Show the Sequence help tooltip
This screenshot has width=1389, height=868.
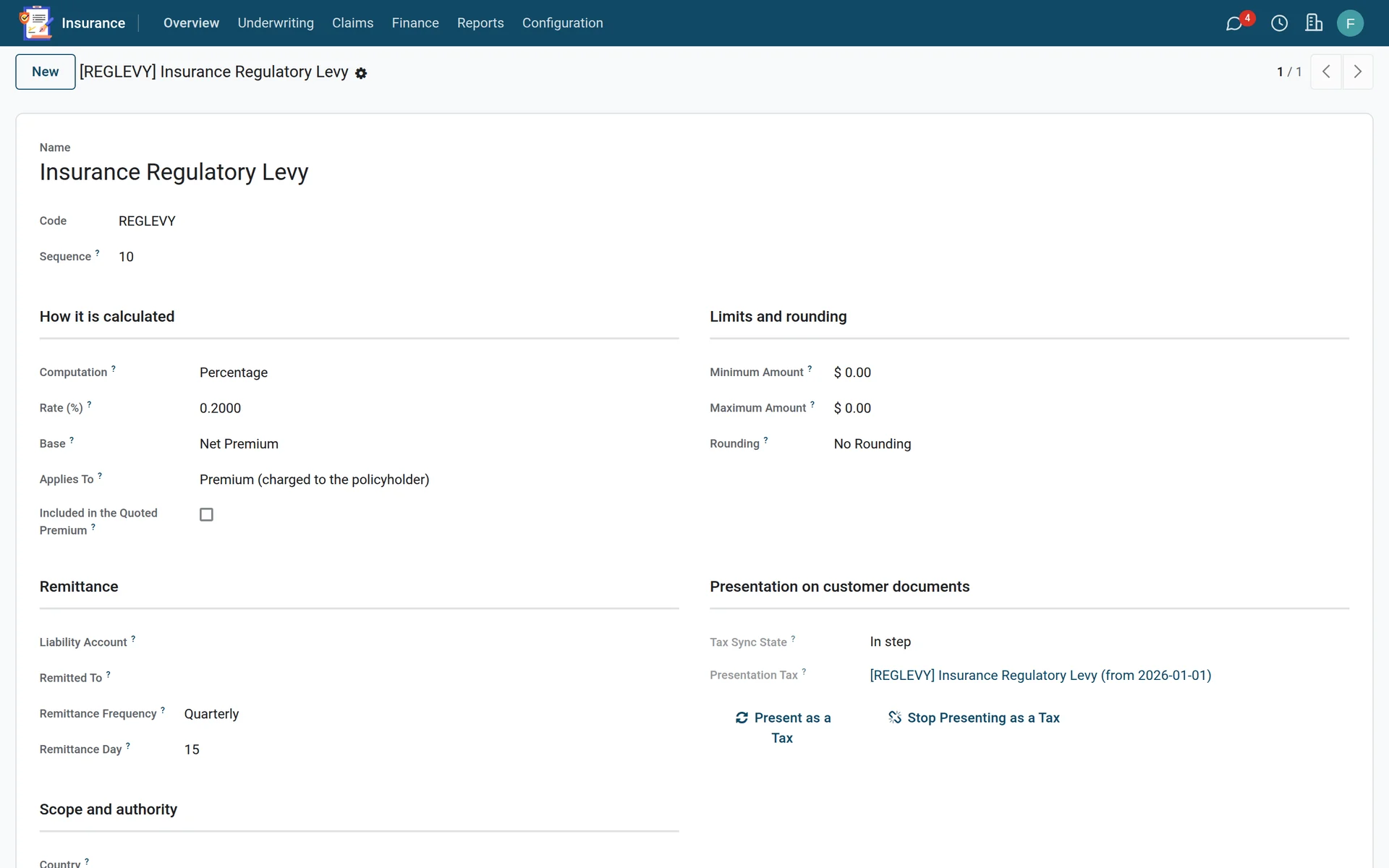[97, 253]
